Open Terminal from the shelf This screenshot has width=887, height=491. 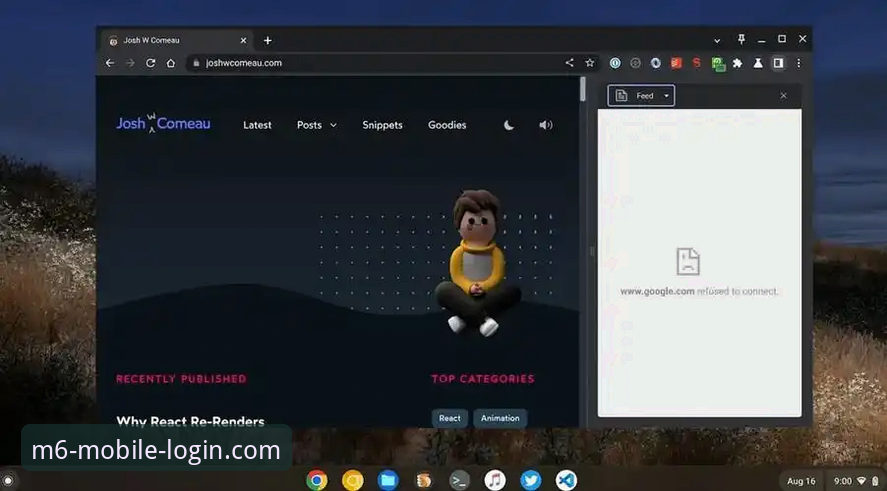pos(459,480)
